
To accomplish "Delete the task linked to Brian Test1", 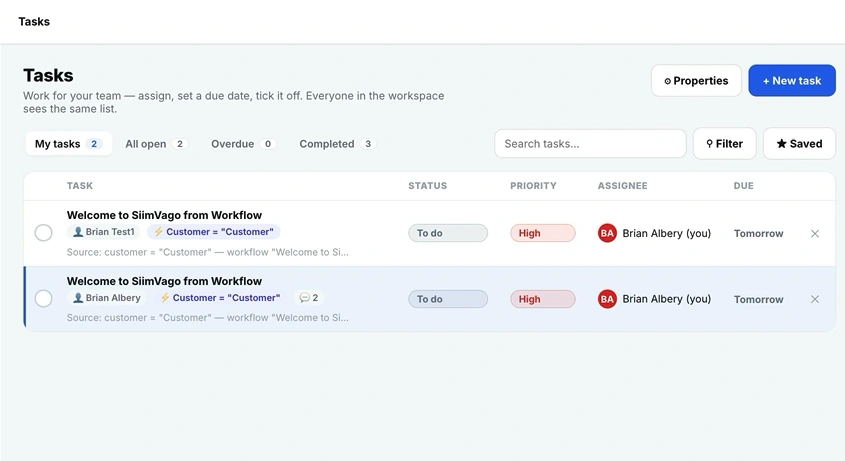I will (815, 233).
